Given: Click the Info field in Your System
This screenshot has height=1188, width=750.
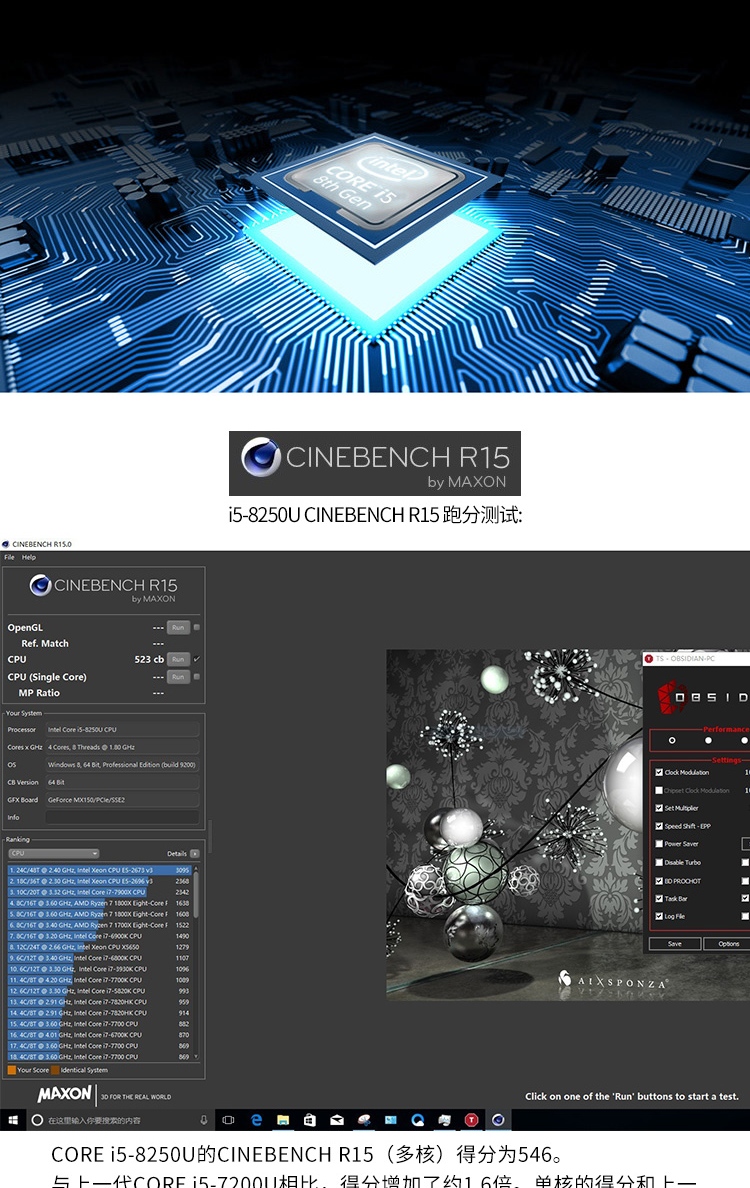Looking at the screenshot, I should pos(122,817).
